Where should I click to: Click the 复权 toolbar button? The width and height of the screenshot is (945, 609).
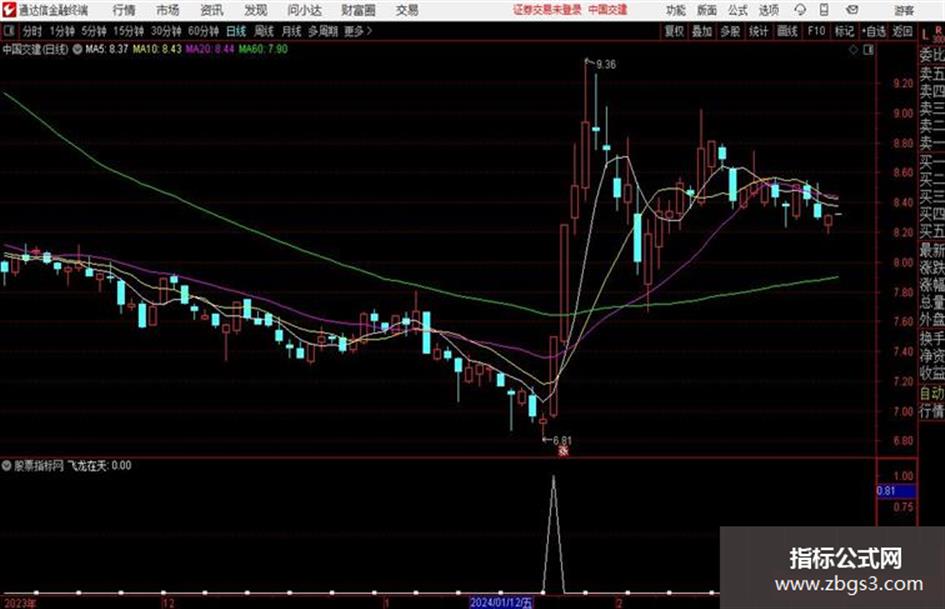[674, 31]
